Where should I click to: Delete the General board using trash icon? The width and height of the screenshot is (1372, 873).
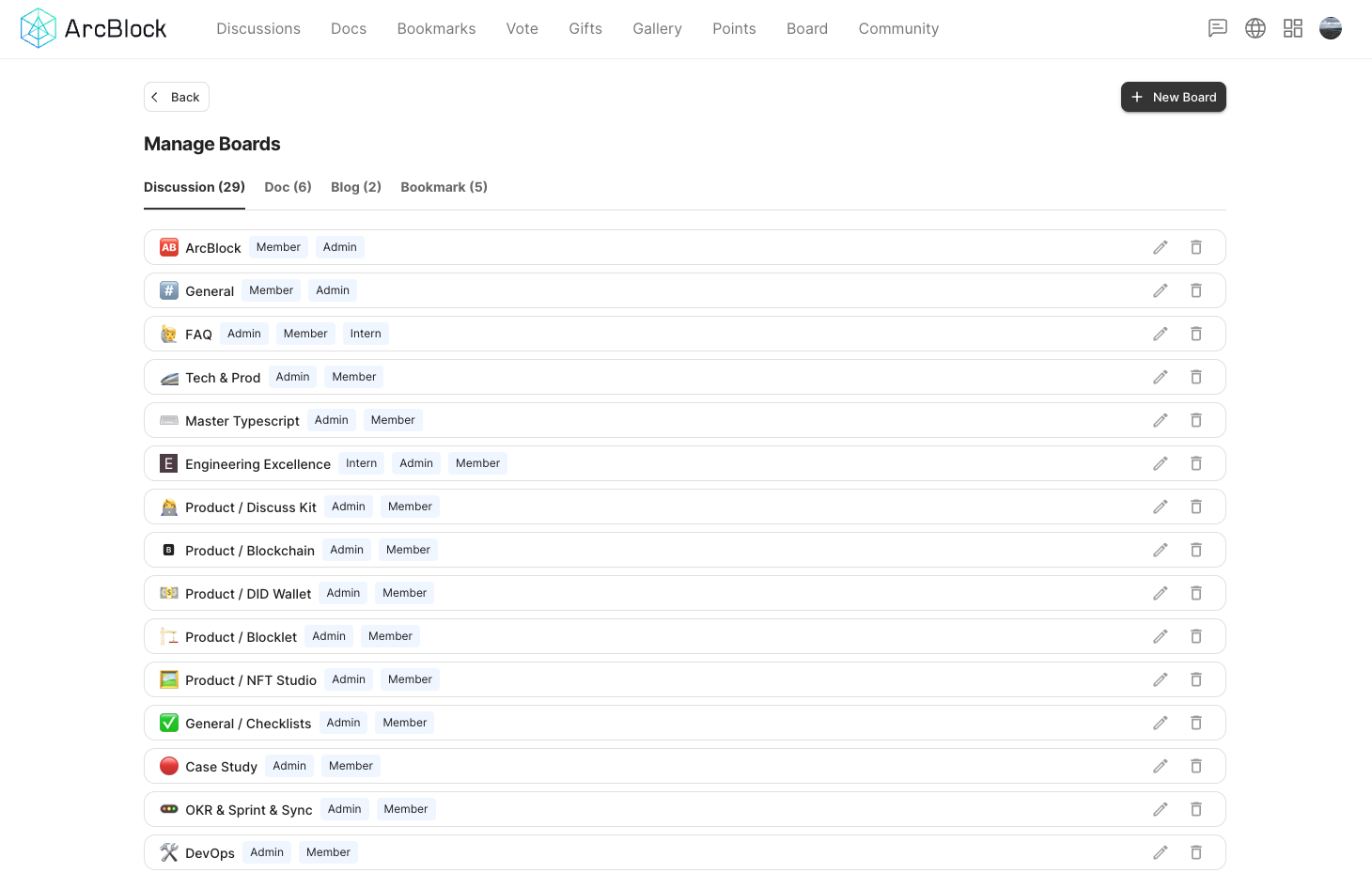click(1196, 290)
